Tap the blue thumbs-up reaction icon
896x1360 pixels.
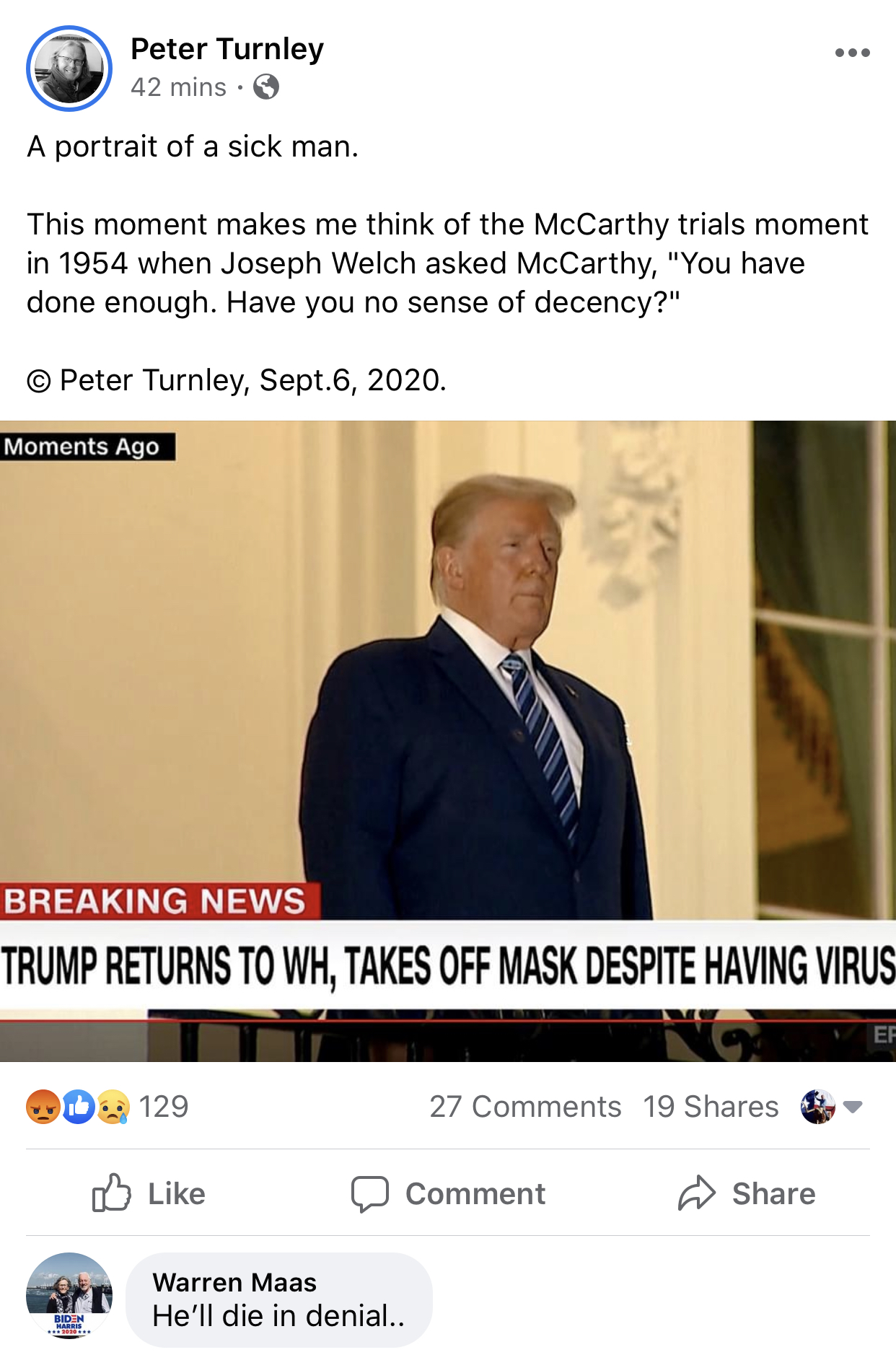coord(79,1106)
